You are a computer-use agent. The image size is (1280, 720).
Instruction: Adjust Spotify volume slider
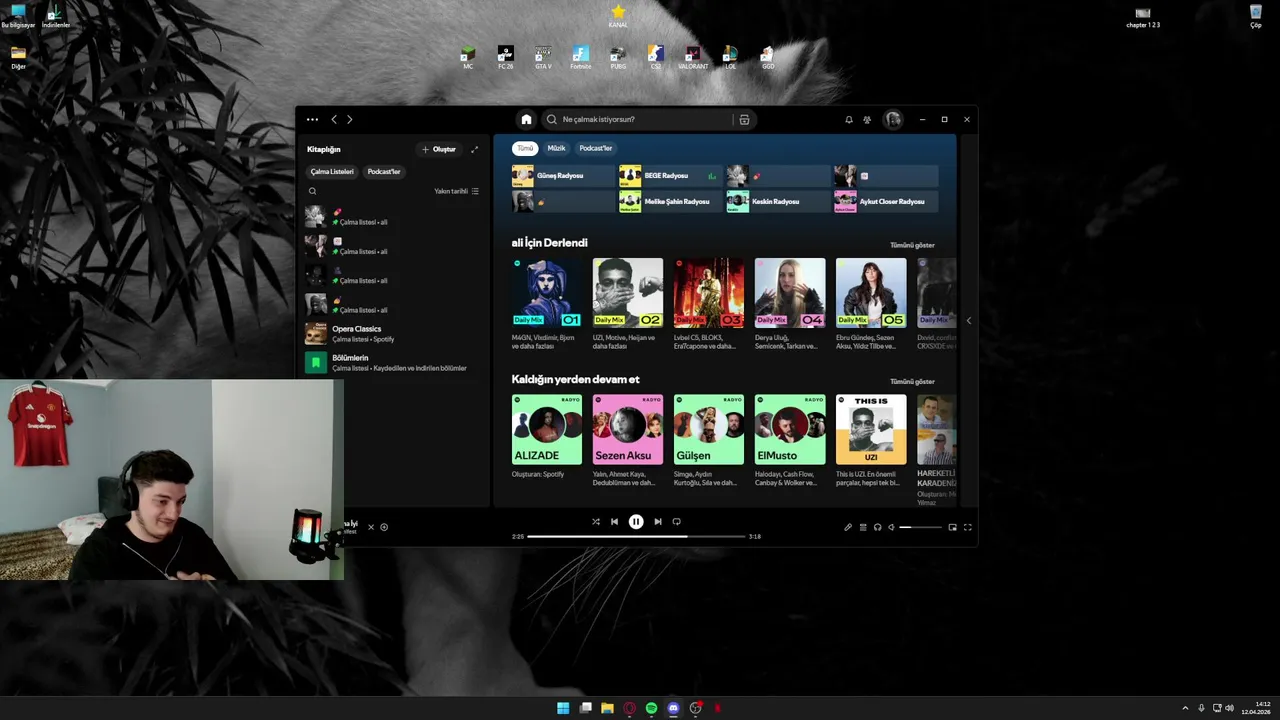coord(920,527)
